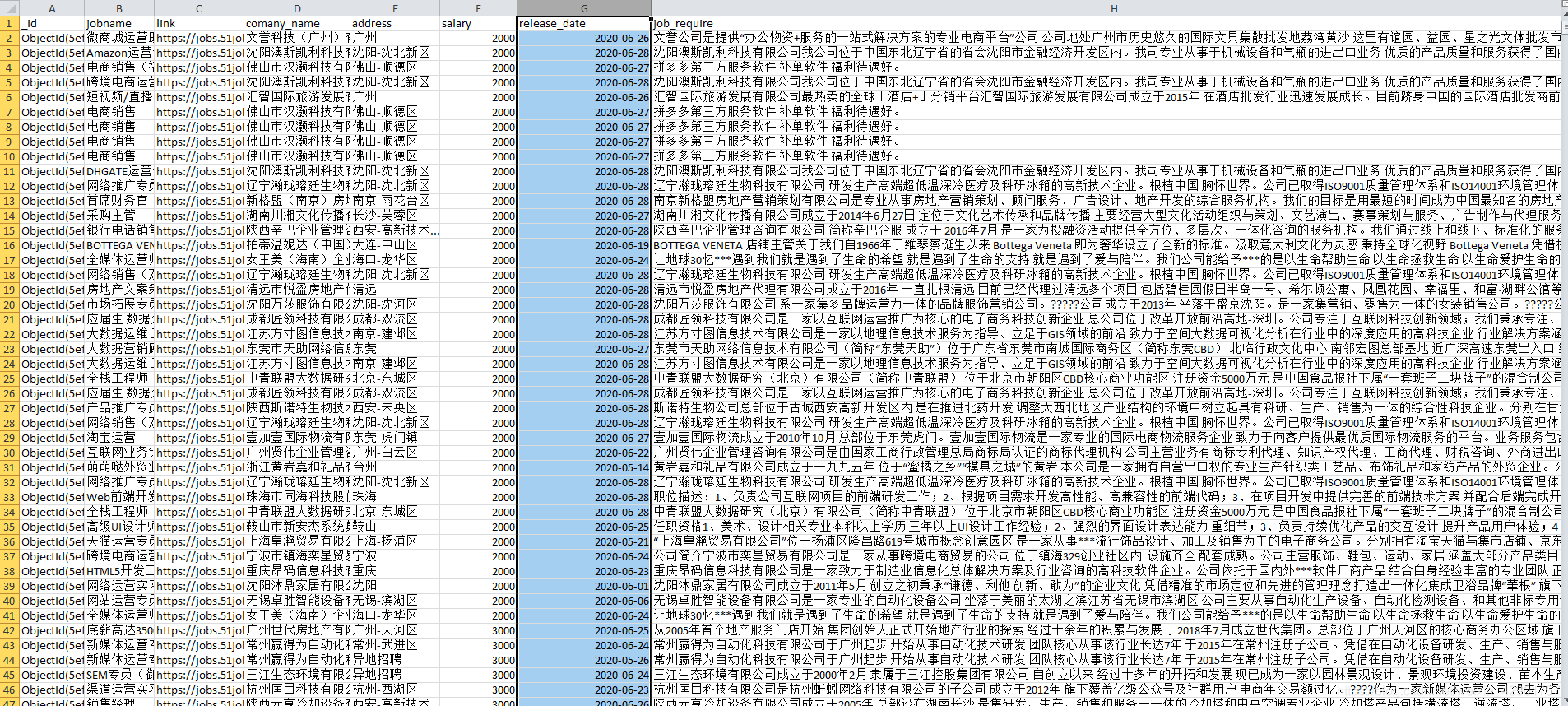
Task: Click the salary header cell
Action: point(478,23)
